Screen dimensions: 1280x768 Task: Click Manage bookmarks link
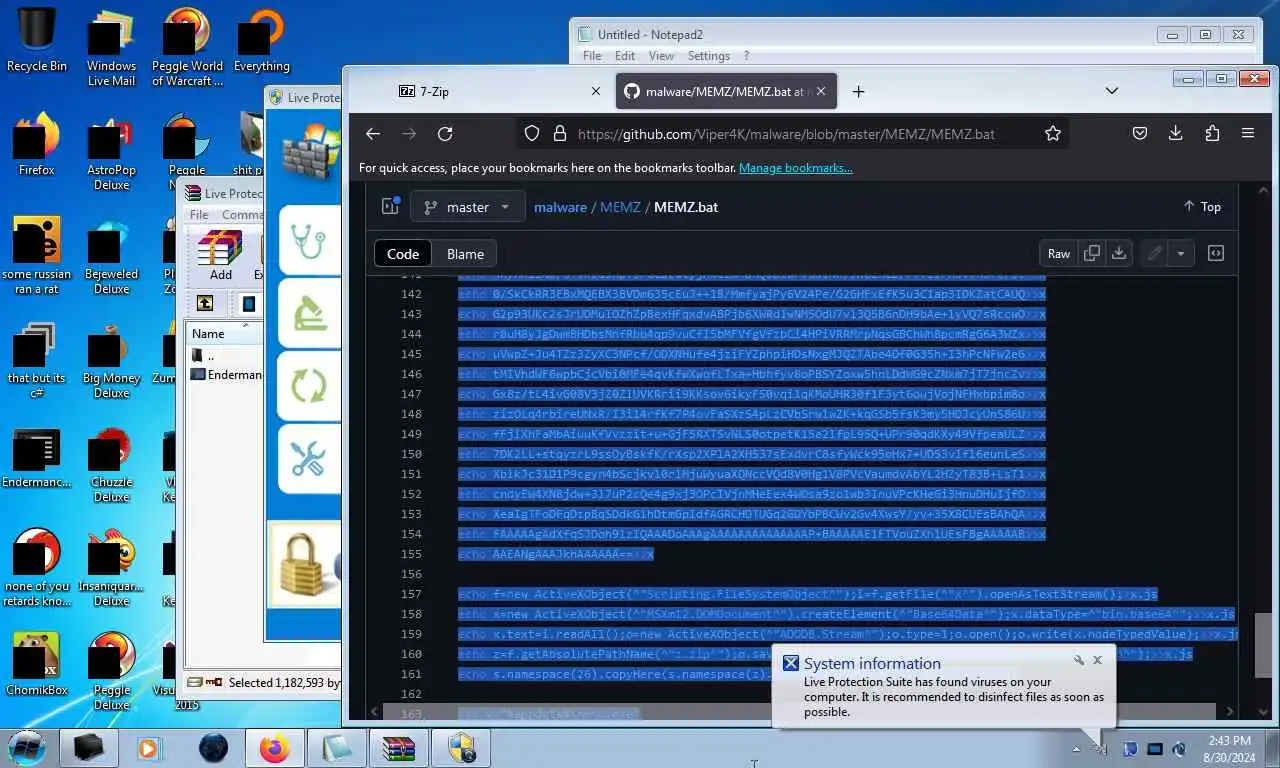pos(795,168)
